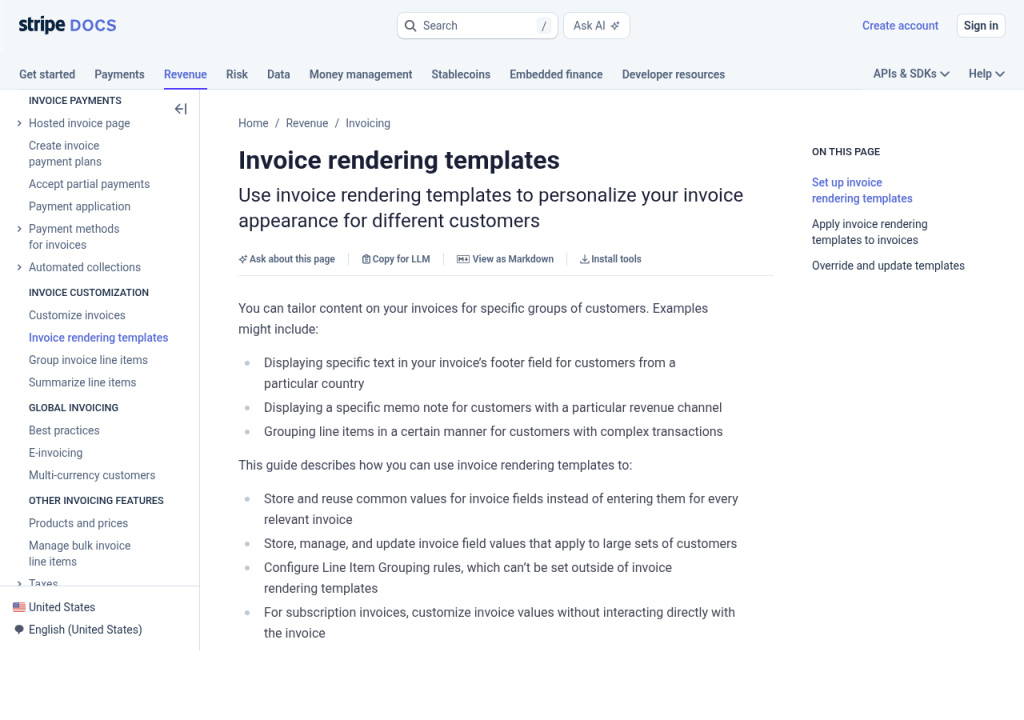Click the sparkle icon beside Ask about this page

pos(243,259)
